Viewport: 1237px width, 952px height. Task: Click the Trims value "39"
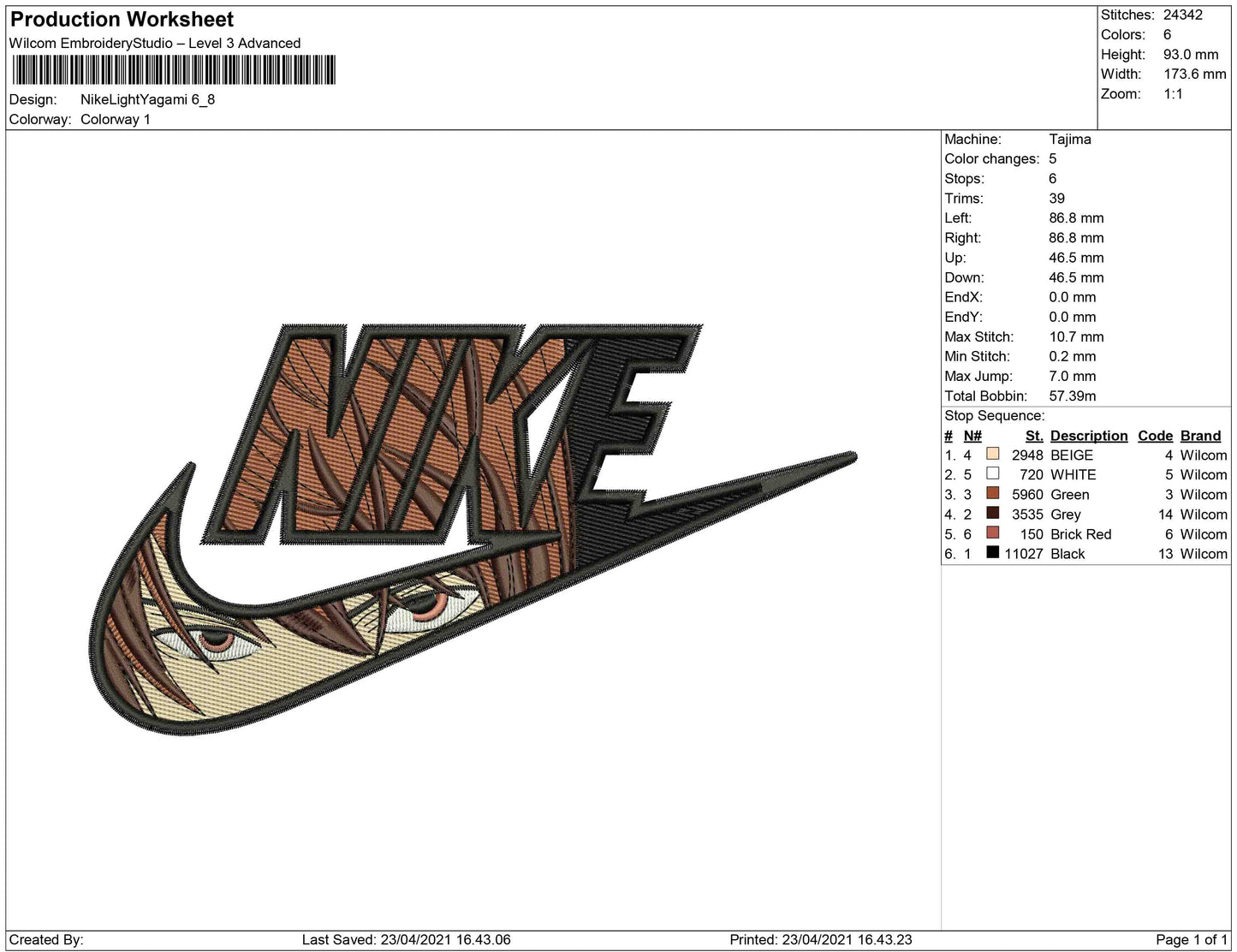1057,198
